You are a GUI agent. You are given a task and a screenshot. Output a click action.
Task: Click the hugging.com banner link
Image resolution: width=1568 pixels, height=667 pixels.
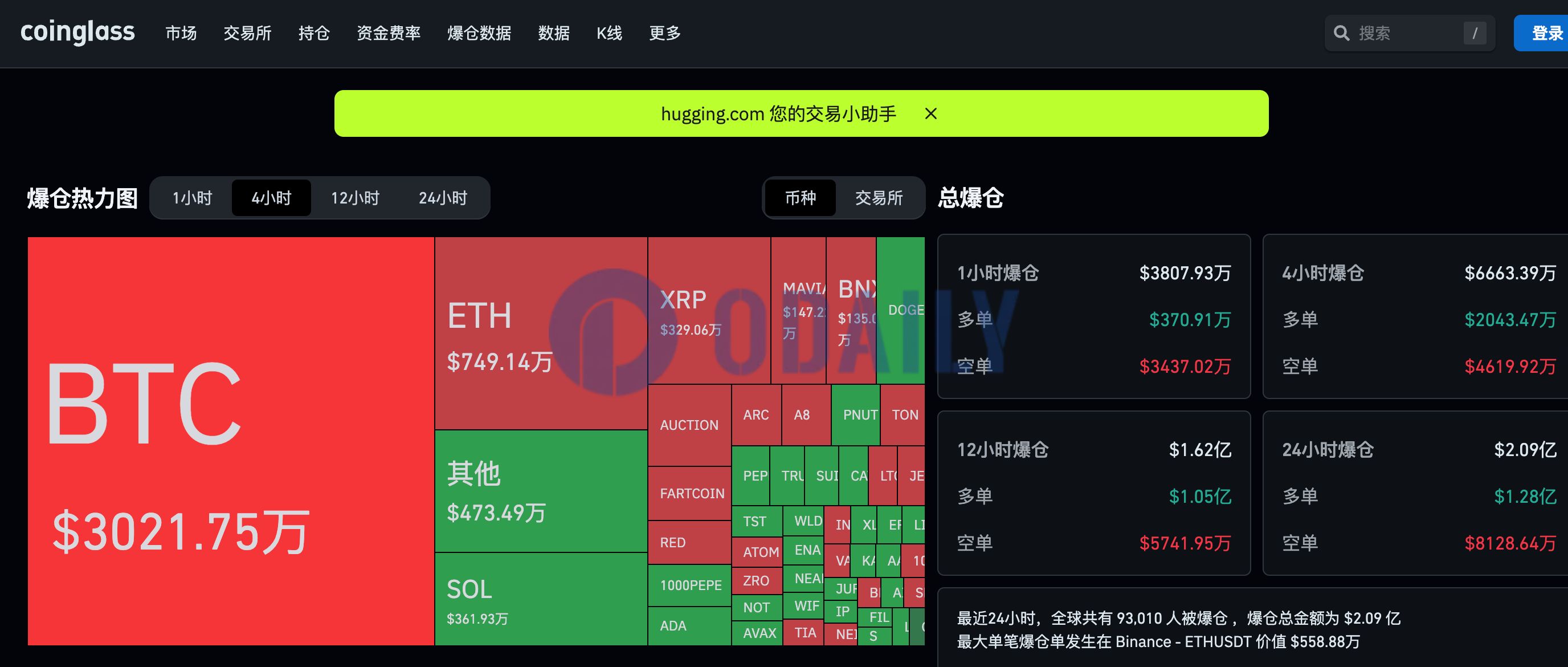pyautogui.click(x=778, y=114)
